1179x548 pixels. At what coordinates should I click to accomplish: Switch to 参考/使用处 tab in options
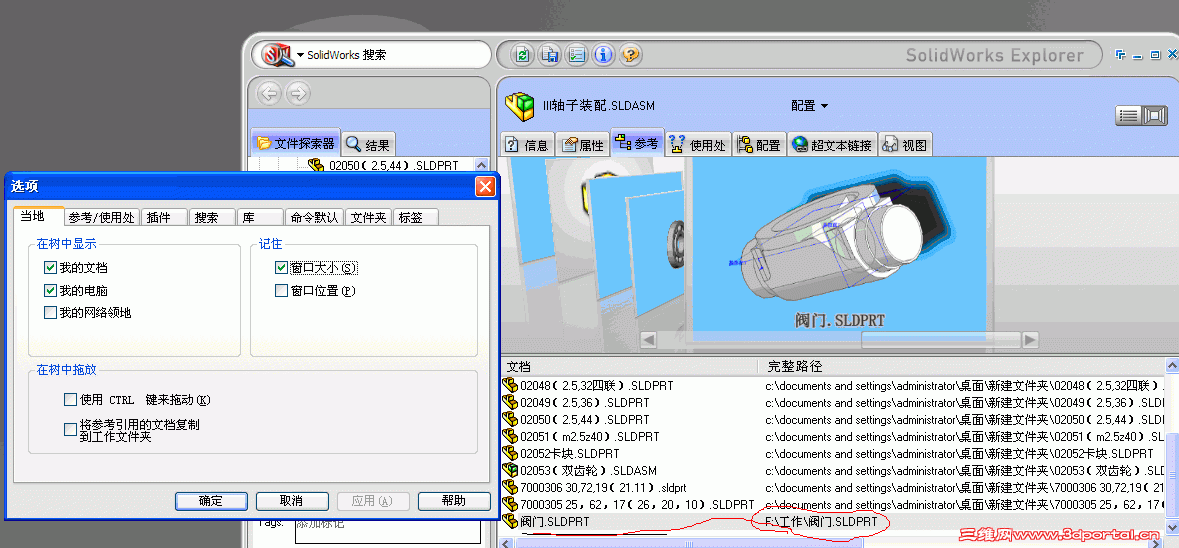click(102, 217)
